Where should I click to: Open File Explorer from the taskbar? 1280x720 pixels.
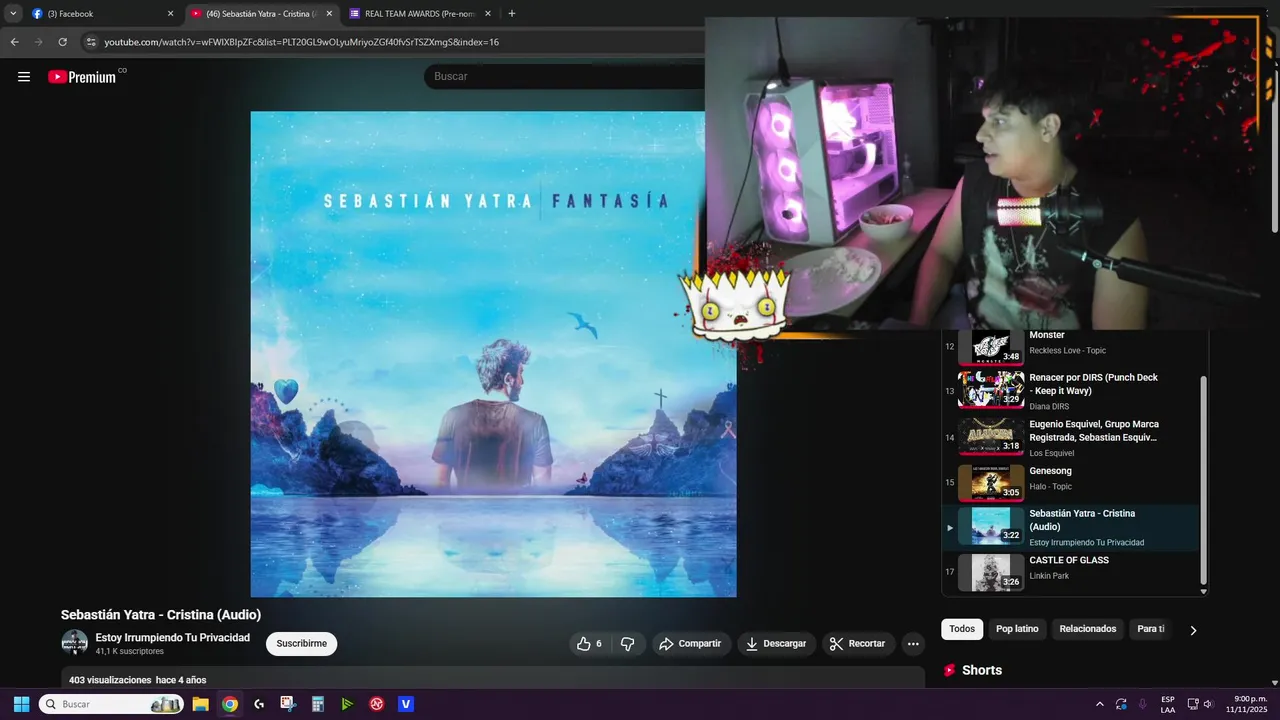pos(200,704)
